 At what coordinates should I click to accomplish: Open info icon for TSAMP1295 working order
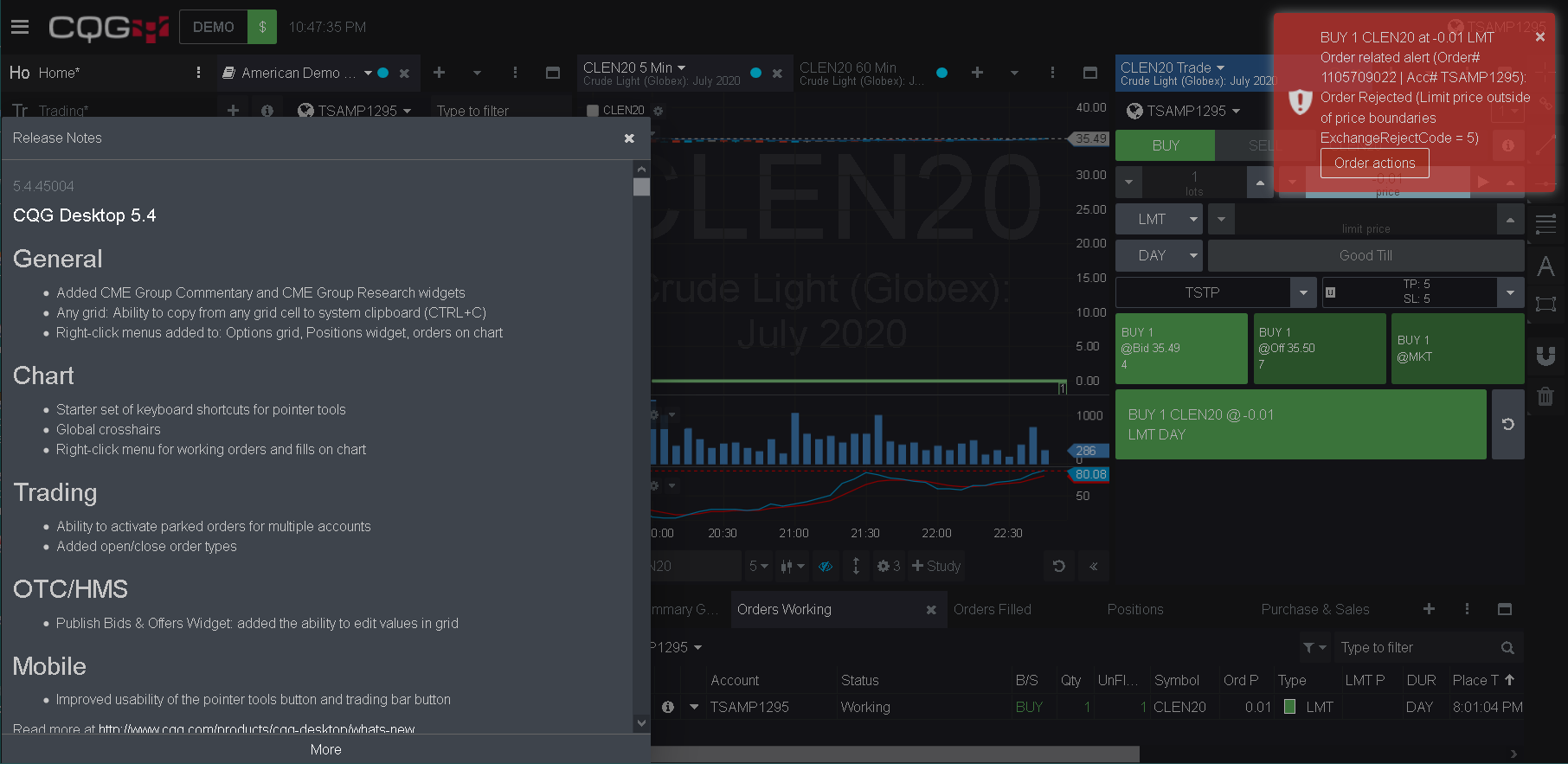(x=668, y=707)
